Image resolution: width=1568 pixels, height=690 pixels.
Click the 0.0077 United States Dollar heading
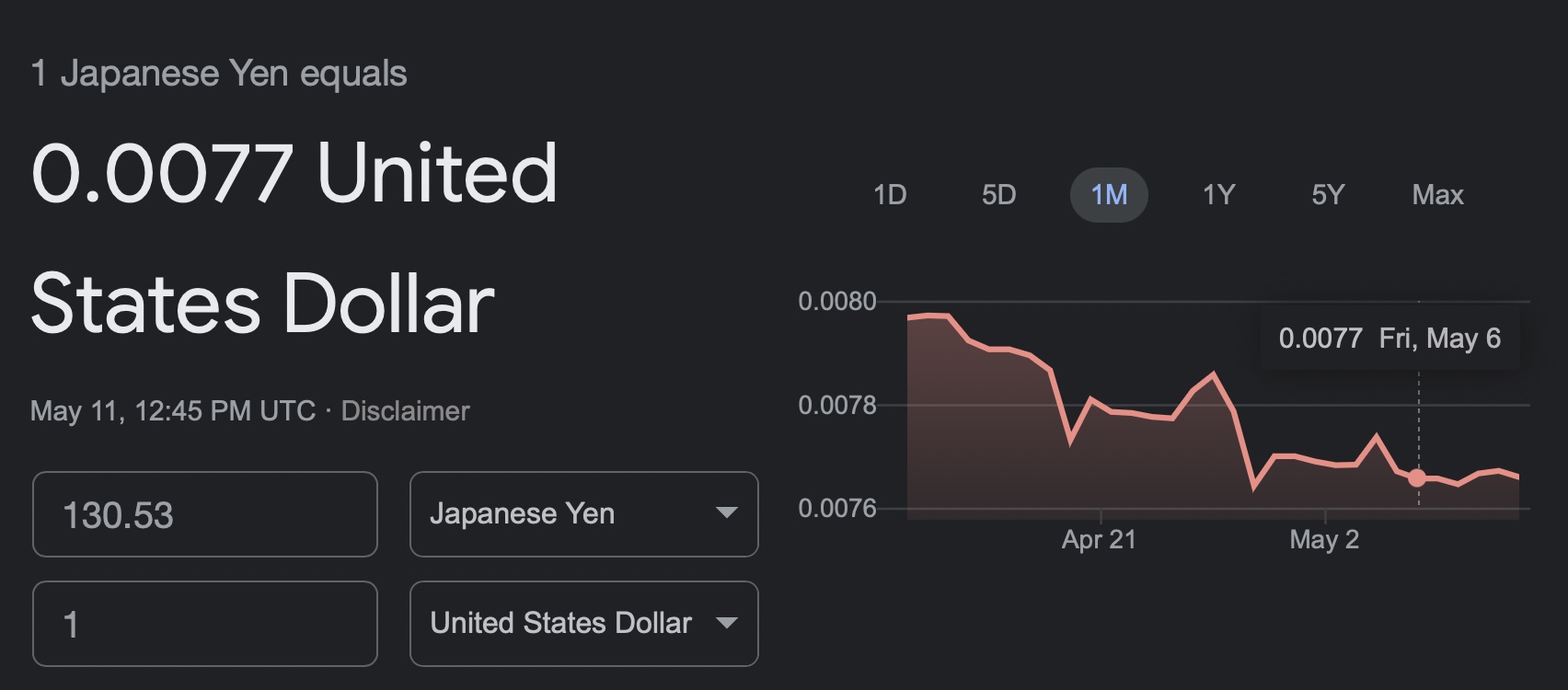click(x=294, y=238)
